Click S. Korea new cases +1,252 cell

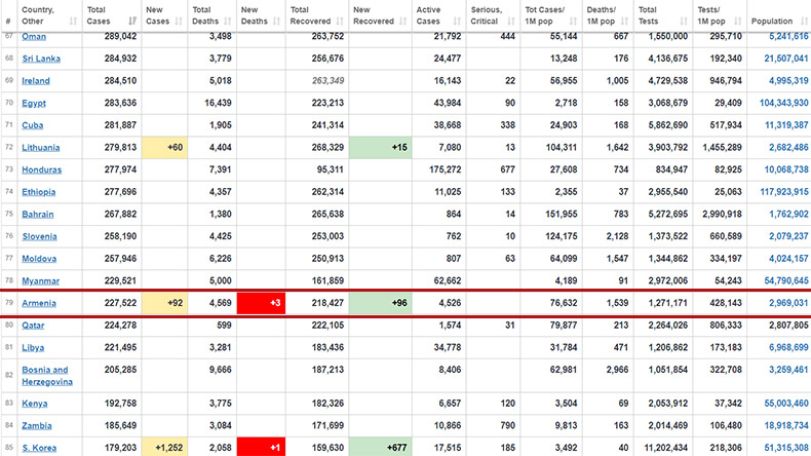[x=164, y=448]
